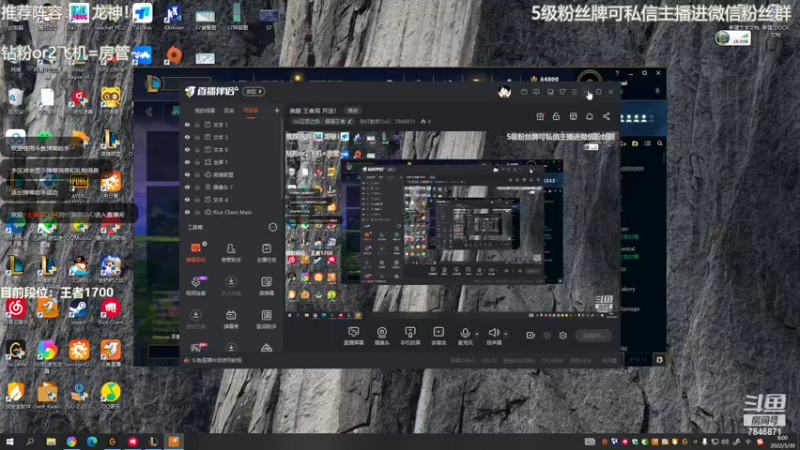Click the notification bell icon above preview
Viewport: 800px width, 450px height.
tap(589, 116)
